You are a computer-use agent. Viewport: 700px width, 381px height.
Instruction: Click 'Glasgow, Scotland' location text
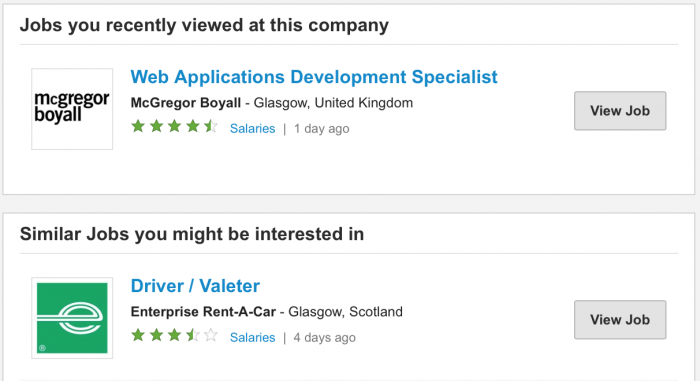346,312
